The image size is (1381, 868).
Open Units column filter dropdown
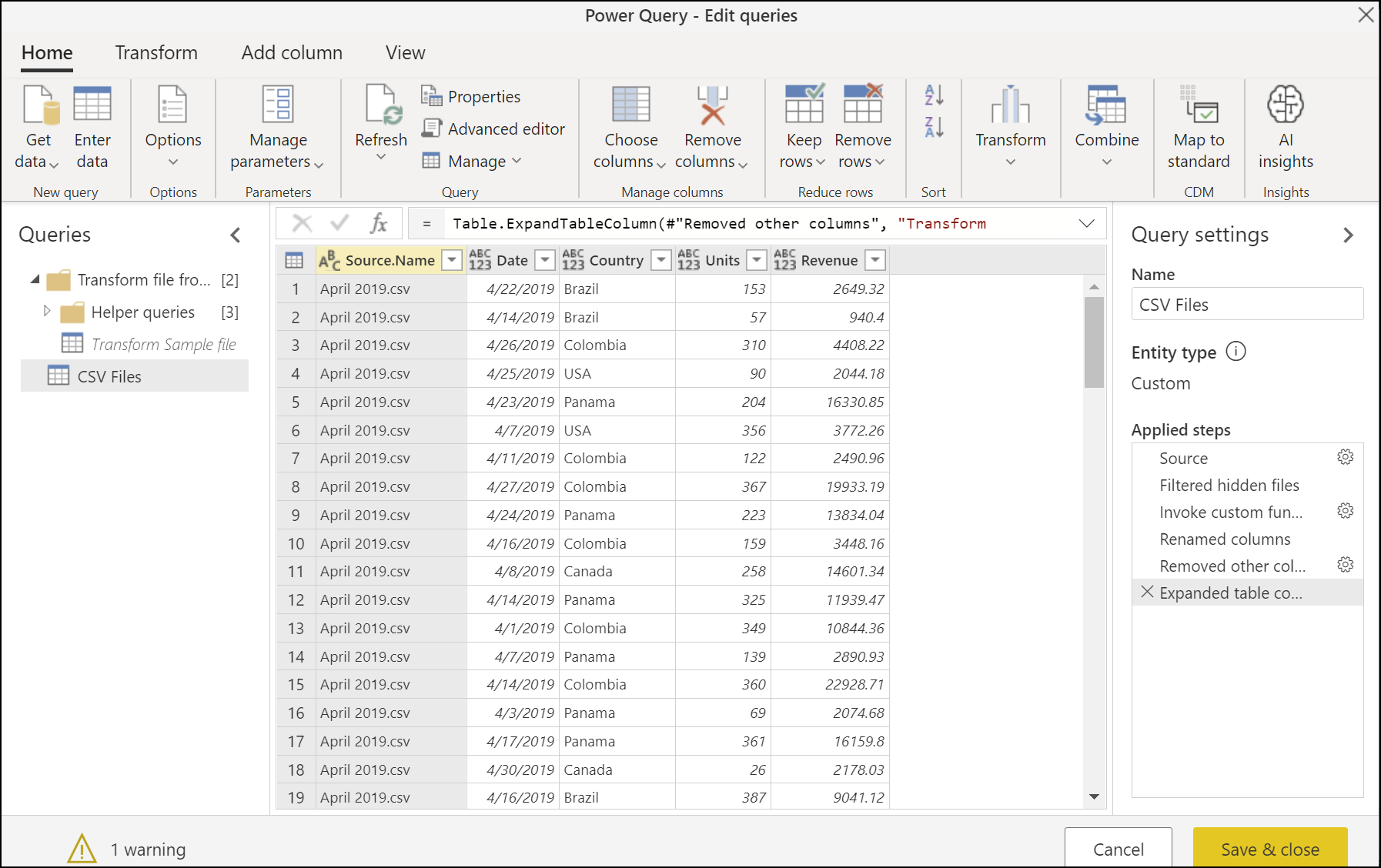[x=757, y=260]
